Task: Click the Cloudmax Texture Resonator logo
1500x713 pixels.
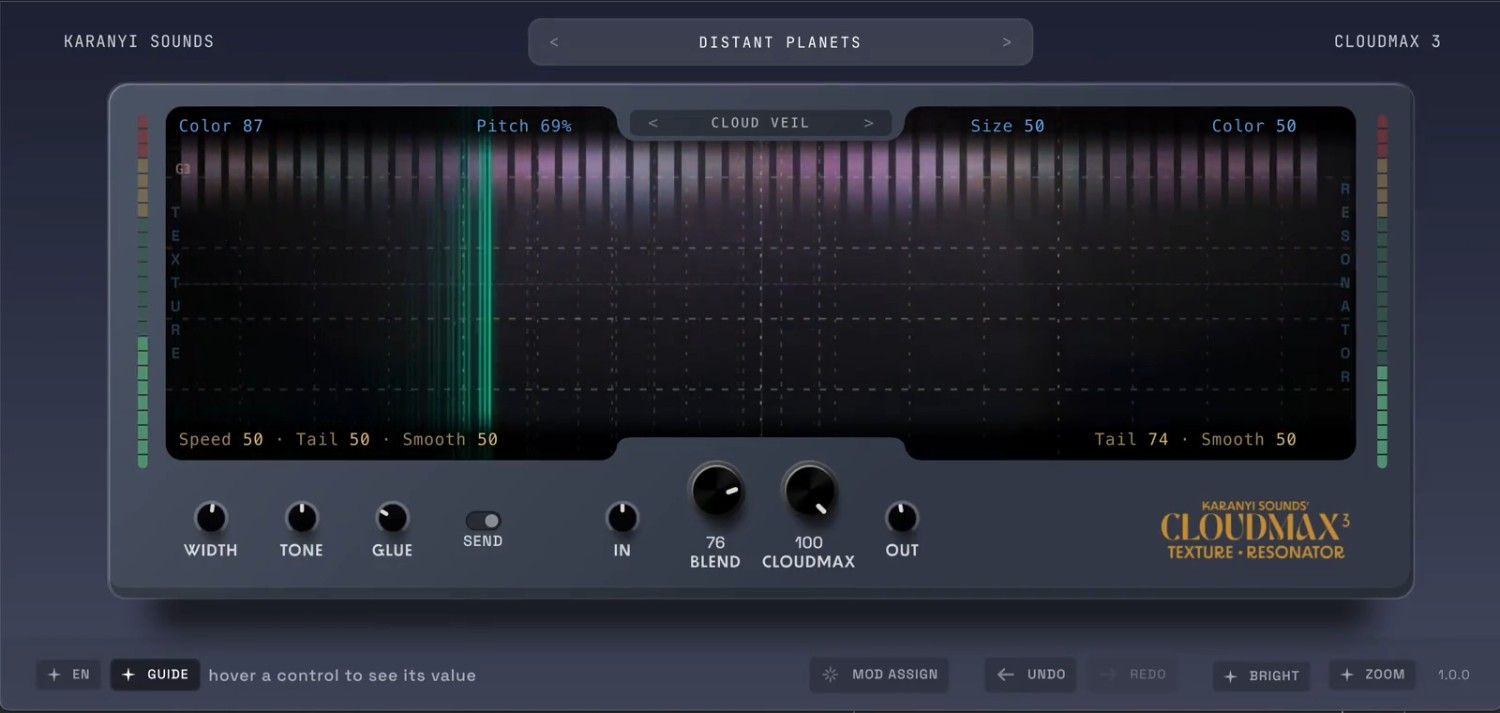Action: [x=1255, y=530]
